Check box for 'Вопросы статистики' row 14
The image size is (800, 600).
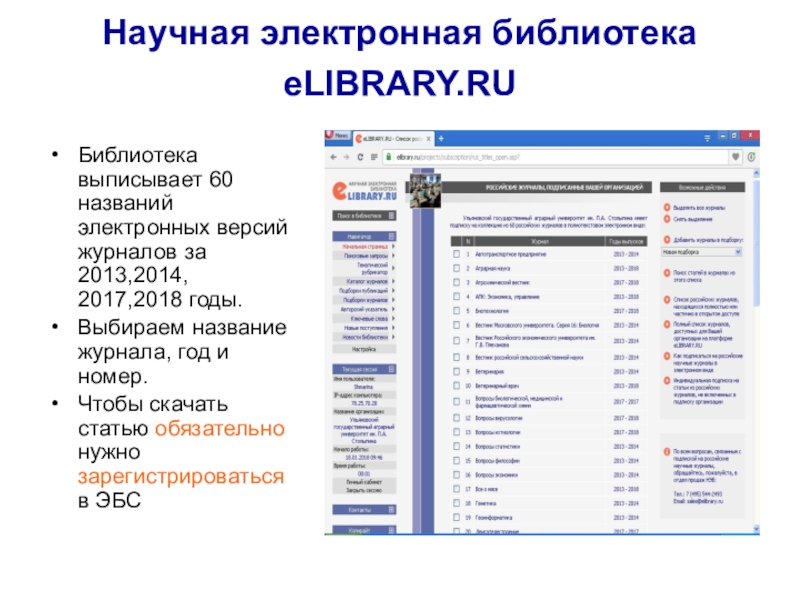[457, 446]
